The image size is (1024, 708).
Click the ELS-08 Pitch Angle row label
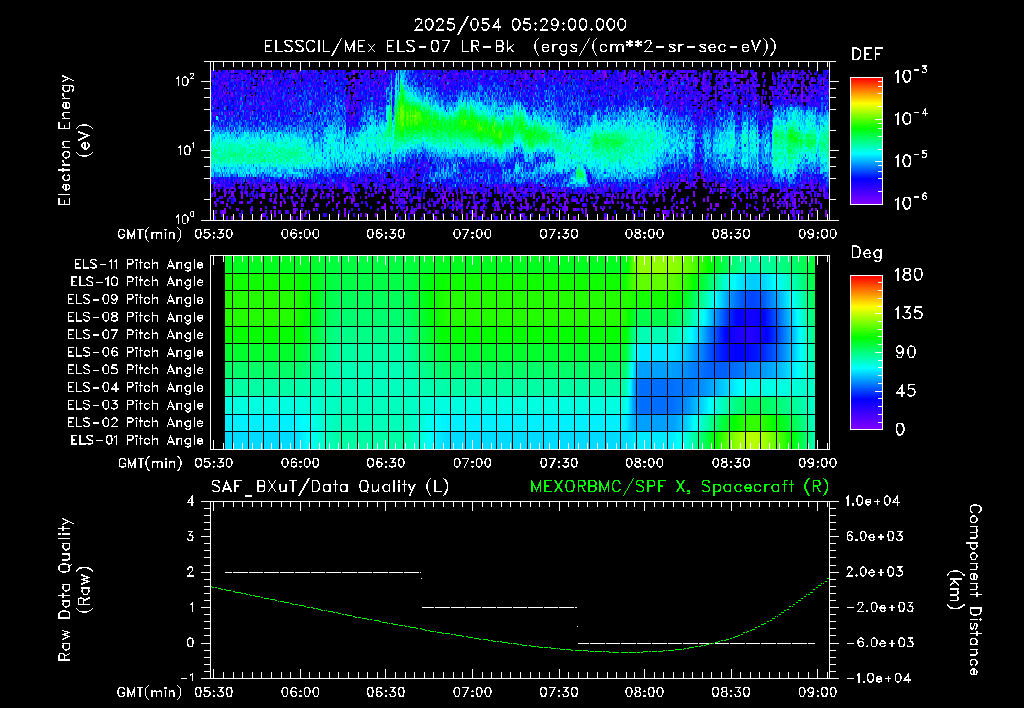point(136,317)
